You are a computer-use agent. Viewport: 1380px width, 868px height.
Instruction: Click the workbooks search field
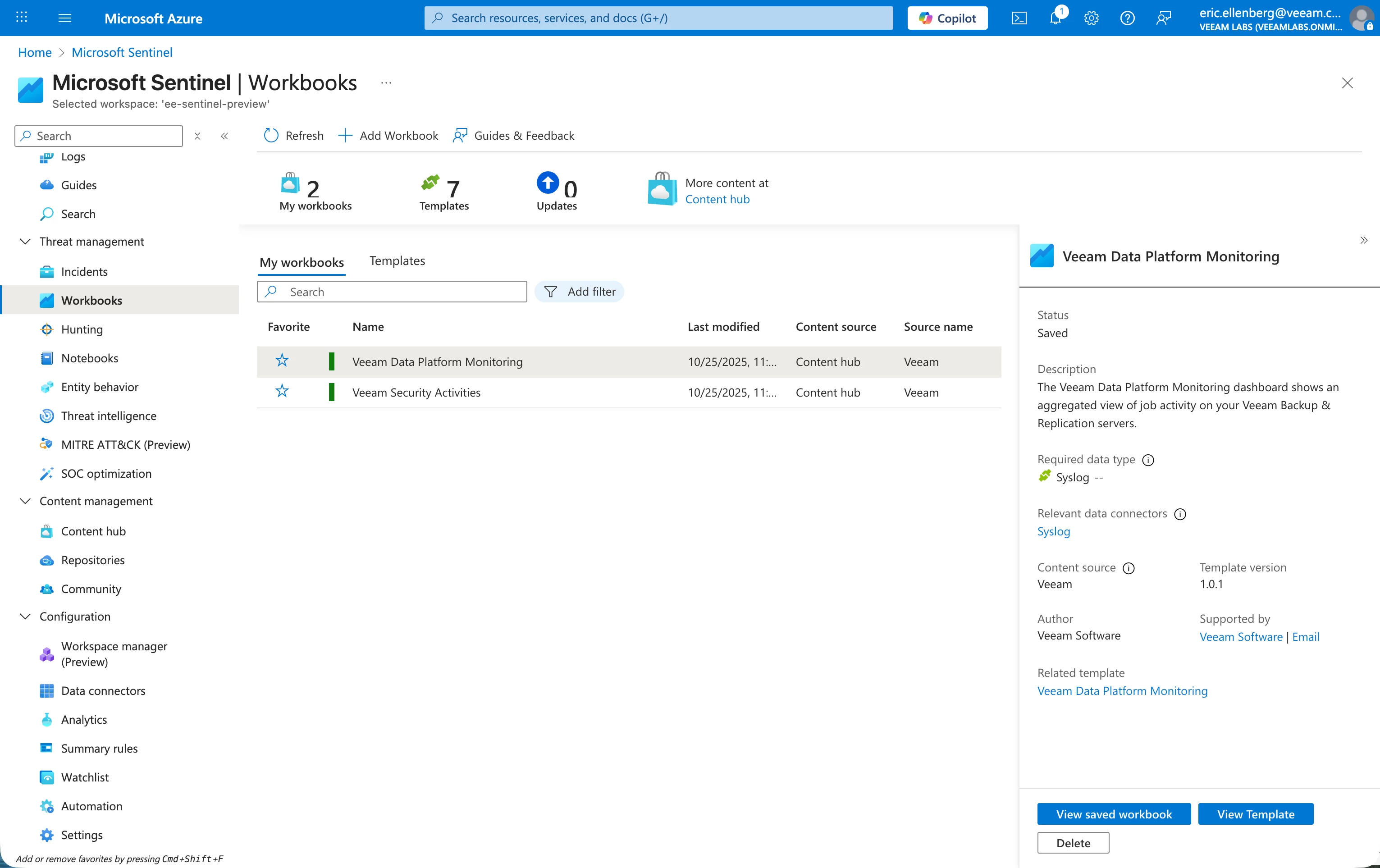pos(392,292)
